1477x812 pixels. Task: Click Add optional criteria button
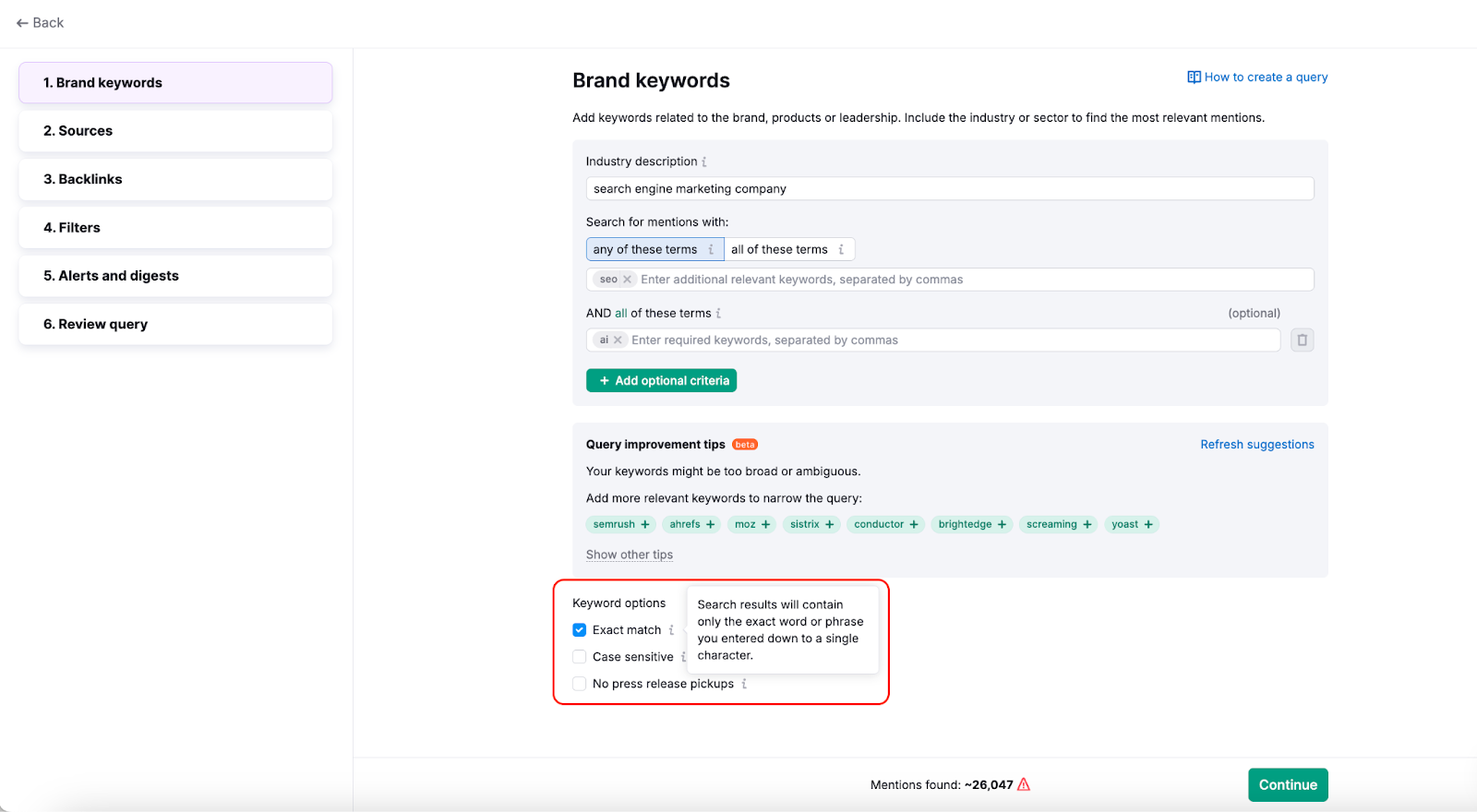661,380
